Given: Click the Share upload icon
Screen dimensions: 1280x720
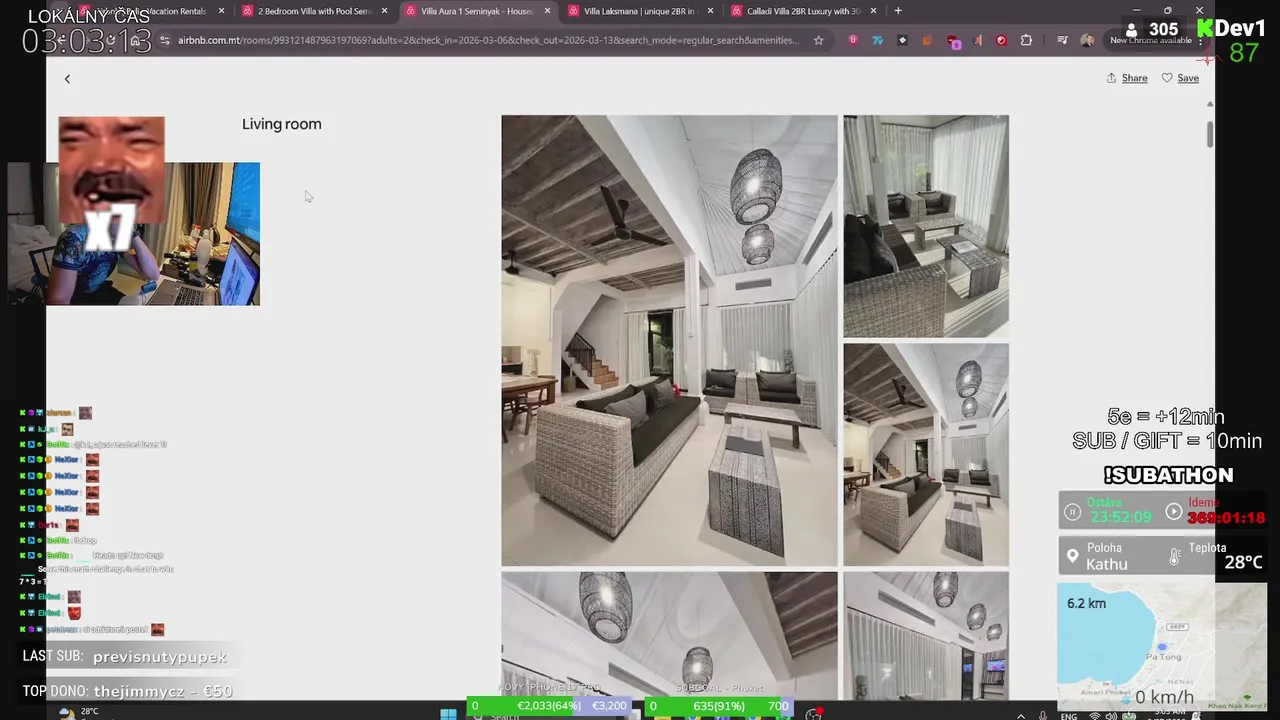Looking at the screenshot, I should coord(1111,78).
